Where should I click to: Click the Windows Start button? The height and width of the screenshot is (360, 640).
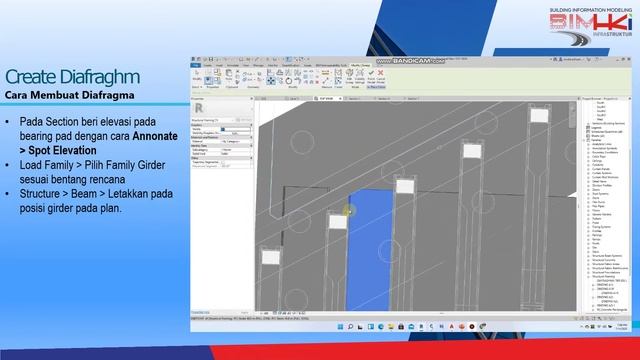click(x=340, y=327)
